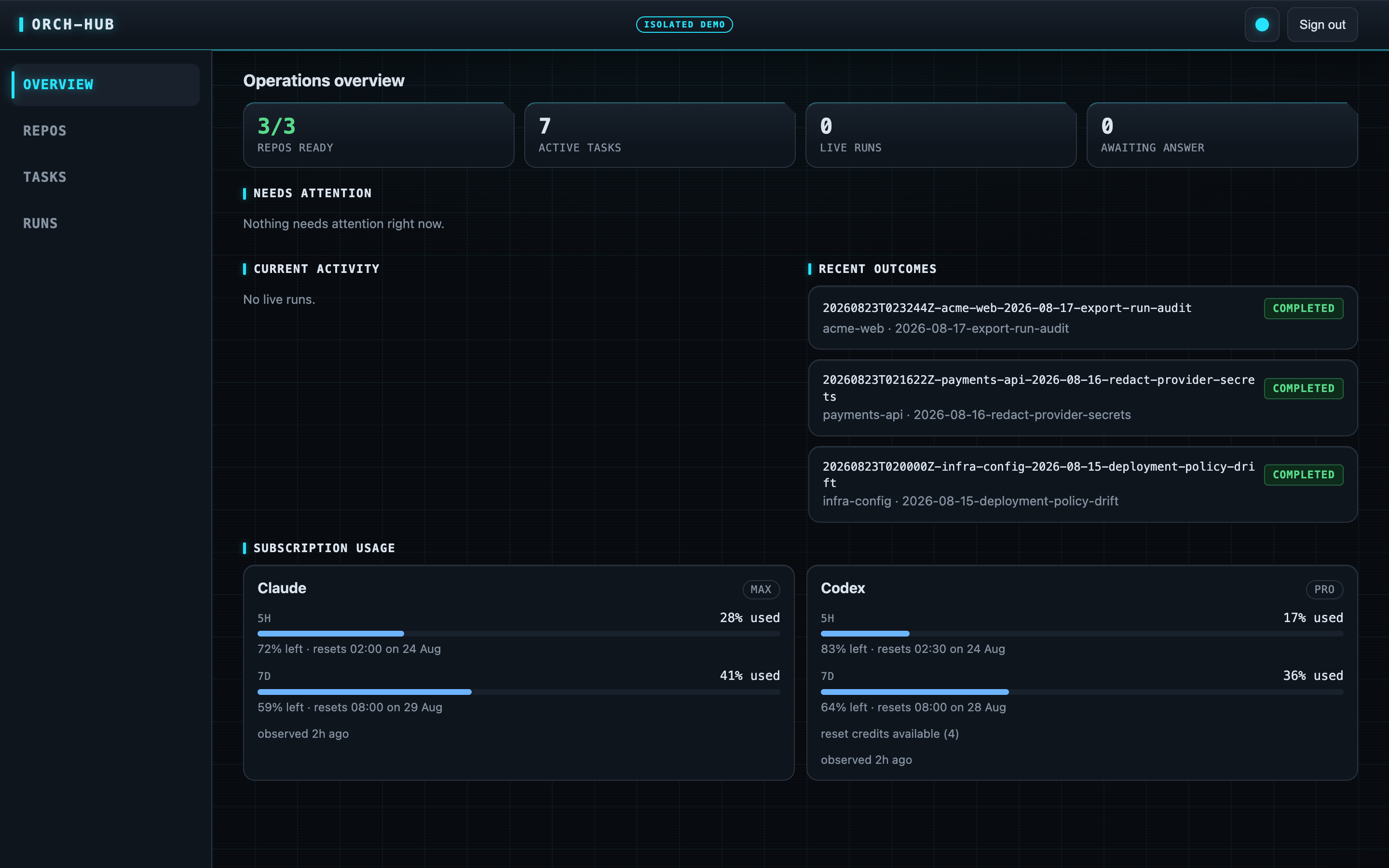Click the '41% used' value
Screen dimensions: 1389x868
[749, 676]
